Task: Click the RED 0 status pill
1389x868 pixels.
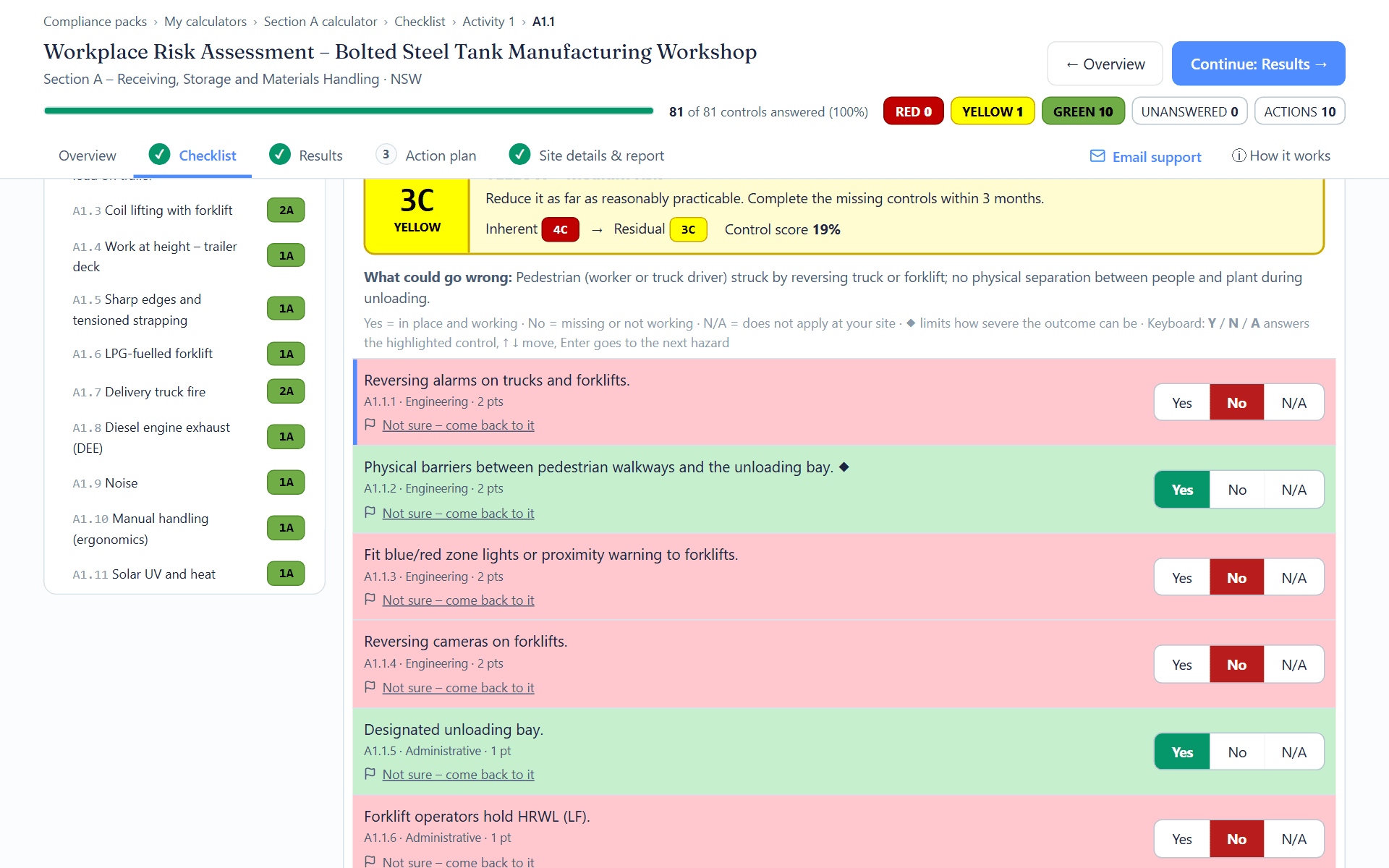Action: click(914, 111)
